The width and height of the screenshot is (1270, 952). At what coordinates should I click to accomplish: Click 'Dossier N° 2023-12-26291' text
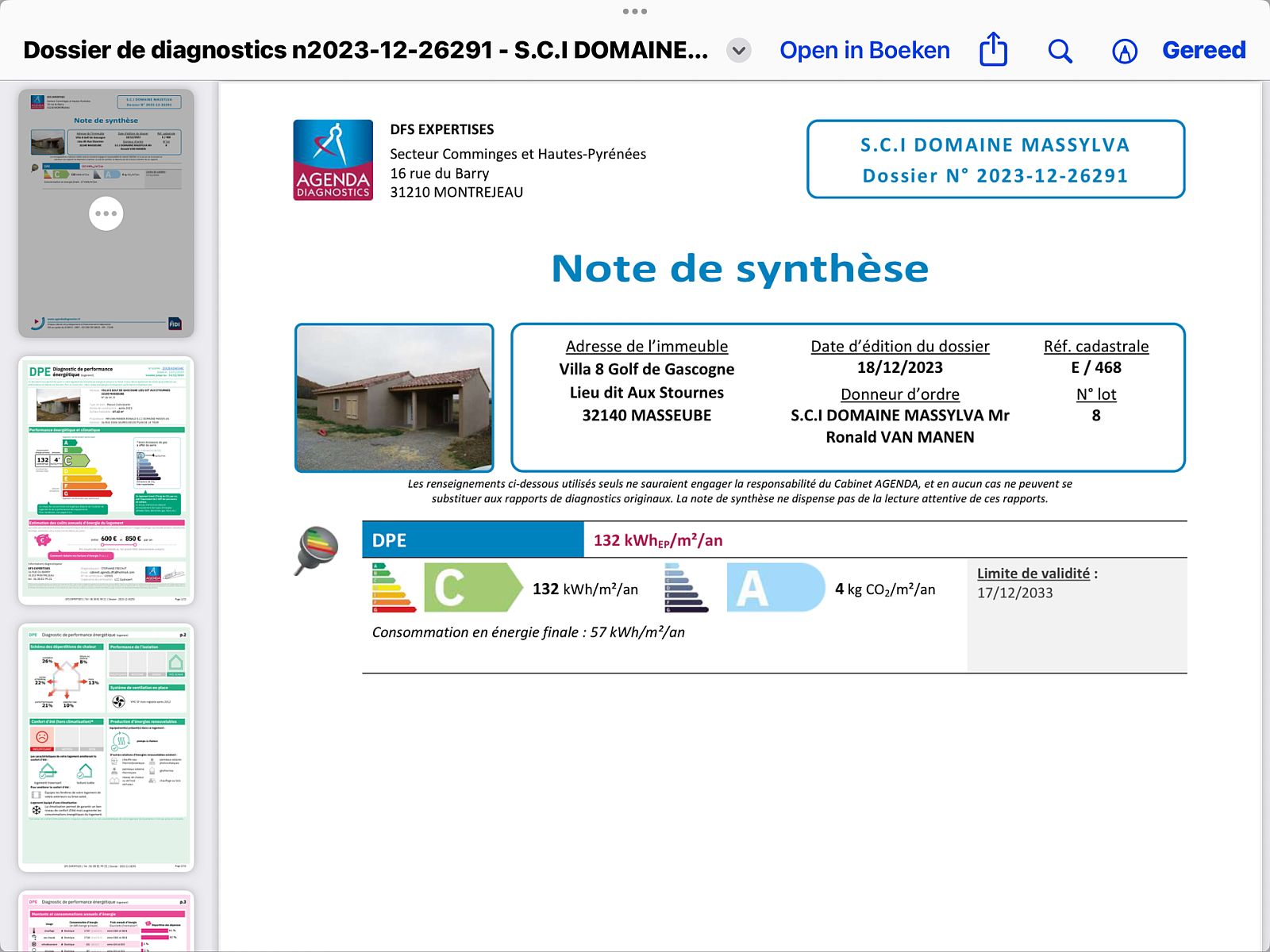995,176
